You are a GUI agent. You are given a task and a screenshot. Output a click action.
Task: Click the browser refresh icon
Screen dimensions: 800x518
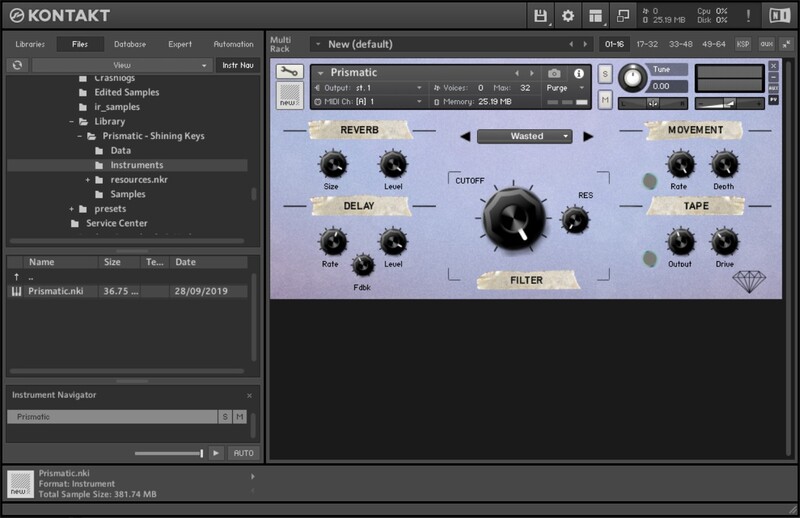click(x=17, y=65)
